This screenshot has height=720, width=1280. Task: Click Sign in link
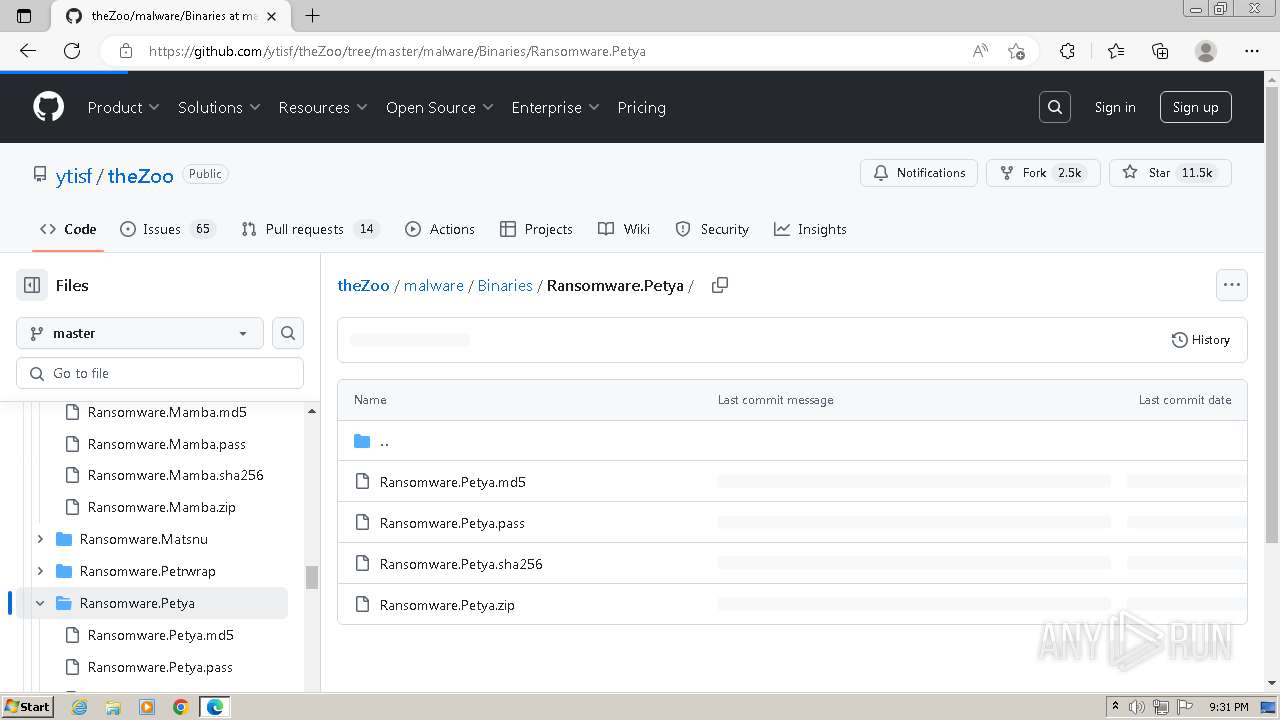pyautogui.click(x=1115, y=107)
